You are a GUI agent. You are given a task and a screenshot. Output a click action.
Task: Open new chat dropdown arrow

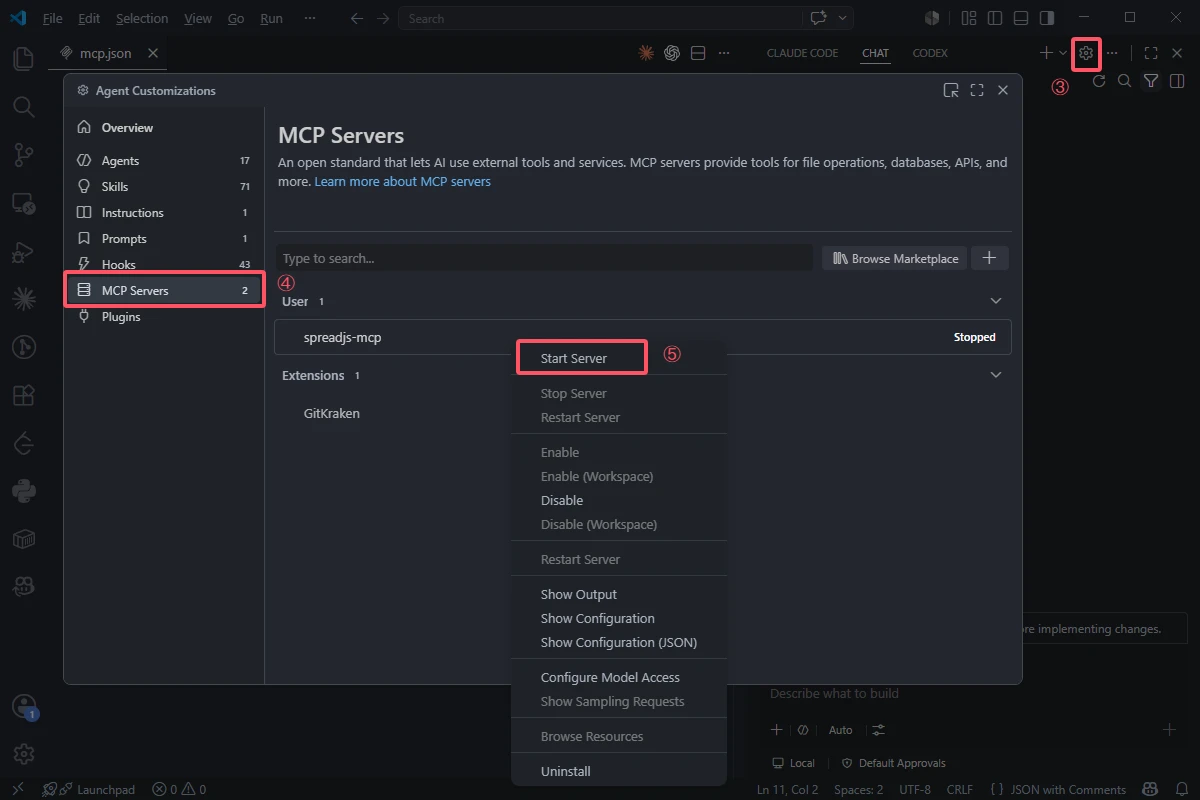coord(1063,53)
